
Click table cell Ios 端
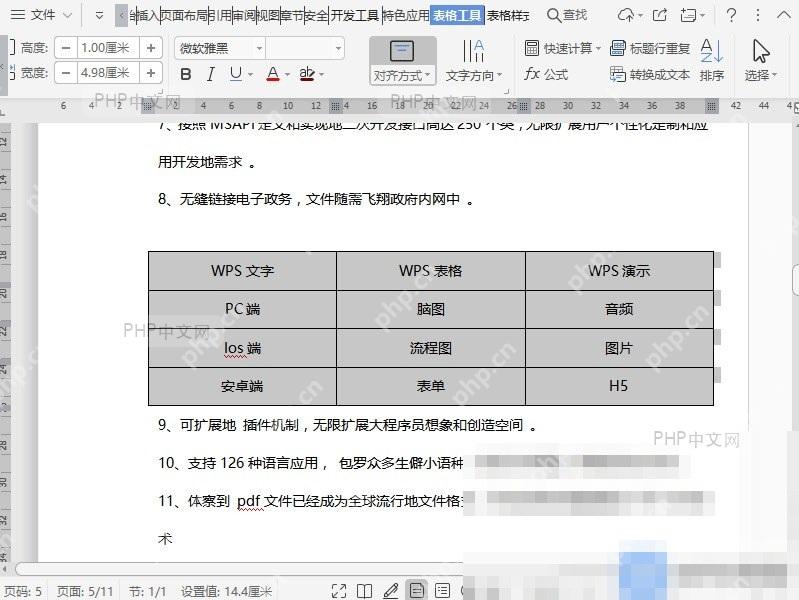click(x=243, y=348)
